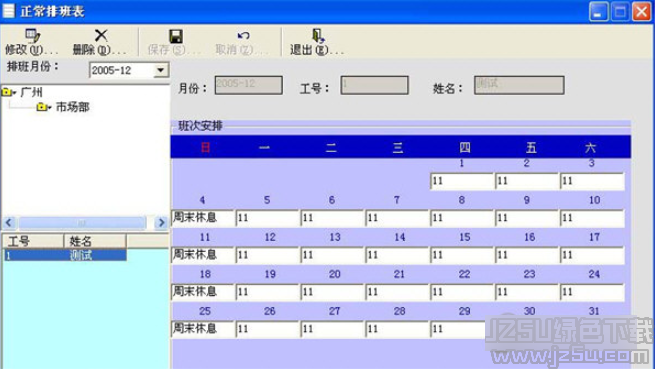Click the shift field for day 12
The image size is (655, 369).
(267, 254)
